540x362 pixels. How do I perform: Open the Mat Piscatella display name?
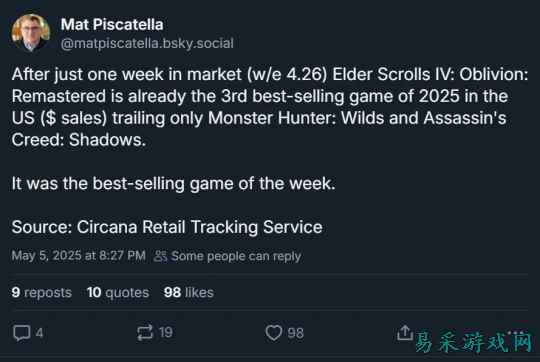[x=112, y=24]
